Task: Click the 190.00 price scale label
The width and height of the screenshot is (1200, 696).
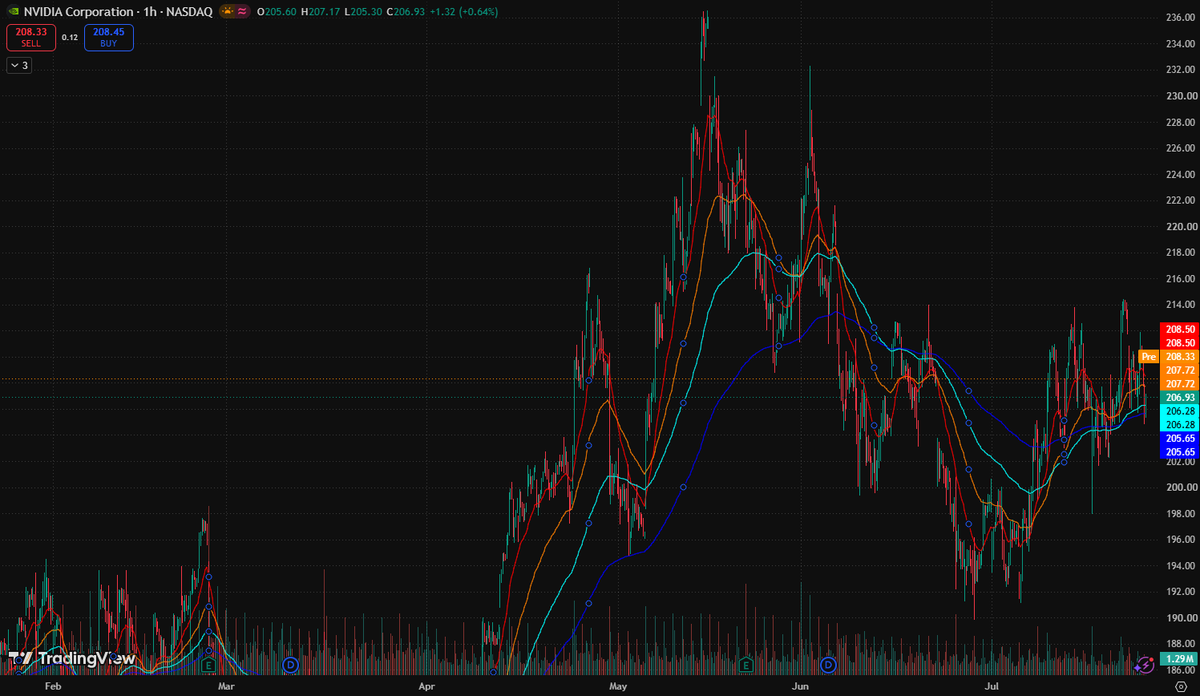Action: point(1180,618)
